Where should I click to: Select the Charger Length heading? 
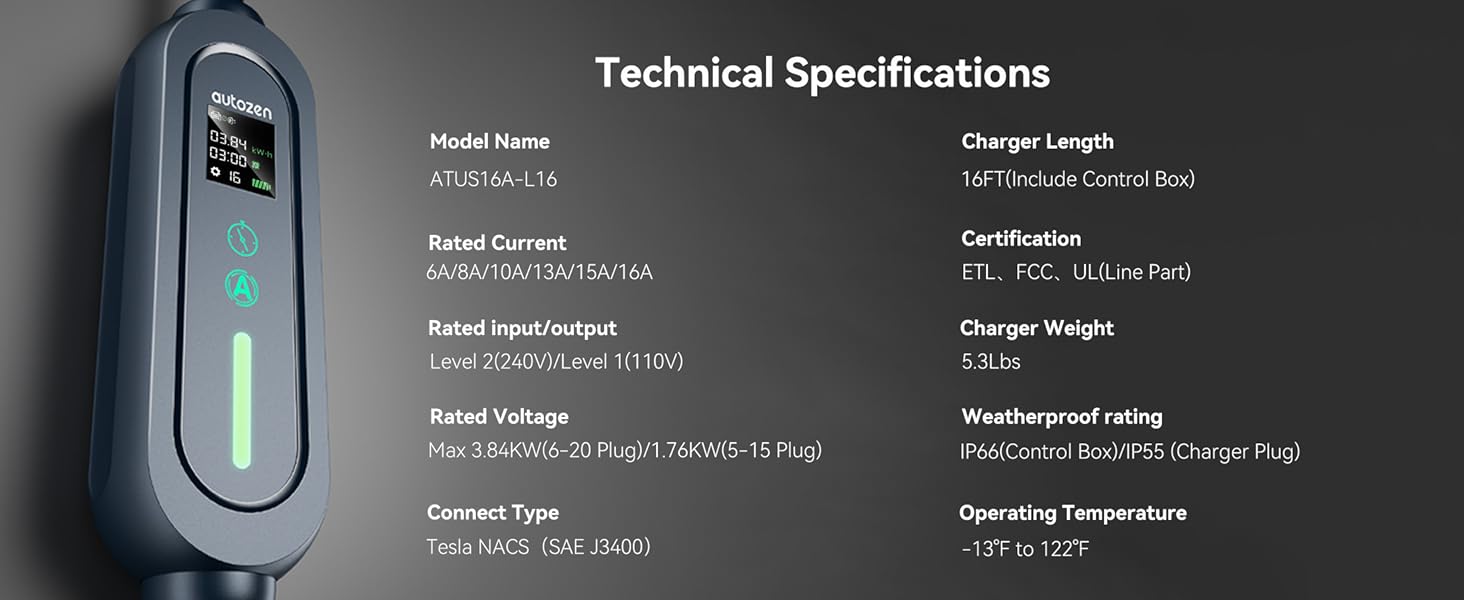click(x=1037, y=142)
